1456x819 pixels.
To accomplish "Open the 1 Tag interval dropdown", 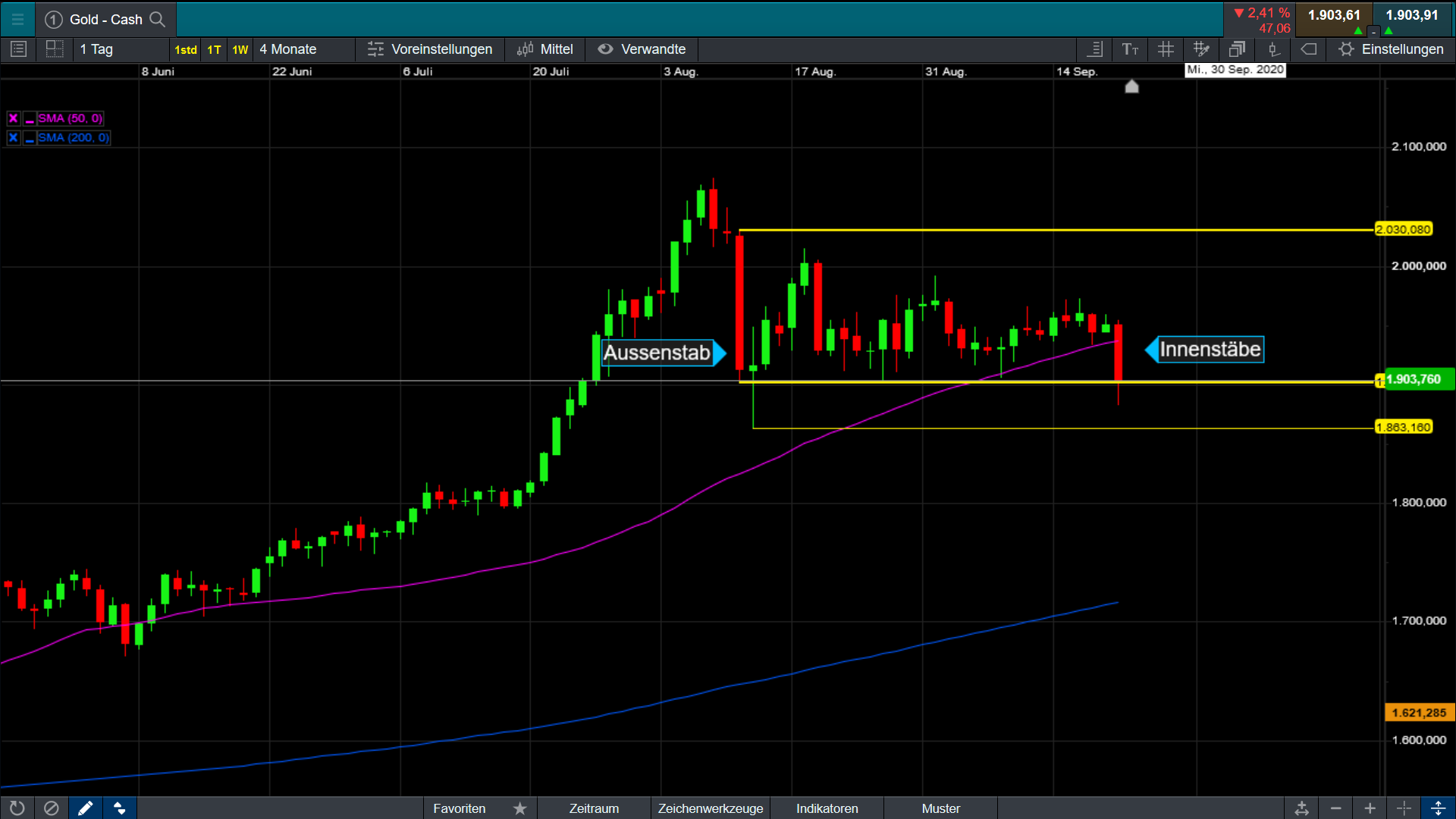I will point(97,49).
